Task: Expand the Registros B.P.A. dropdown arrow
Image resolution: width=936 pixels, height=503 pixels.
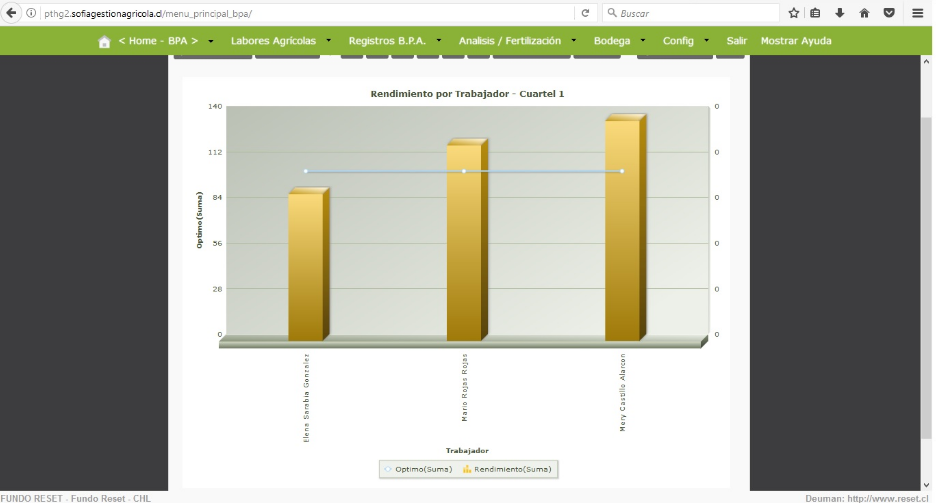Action: coord(439,41)
